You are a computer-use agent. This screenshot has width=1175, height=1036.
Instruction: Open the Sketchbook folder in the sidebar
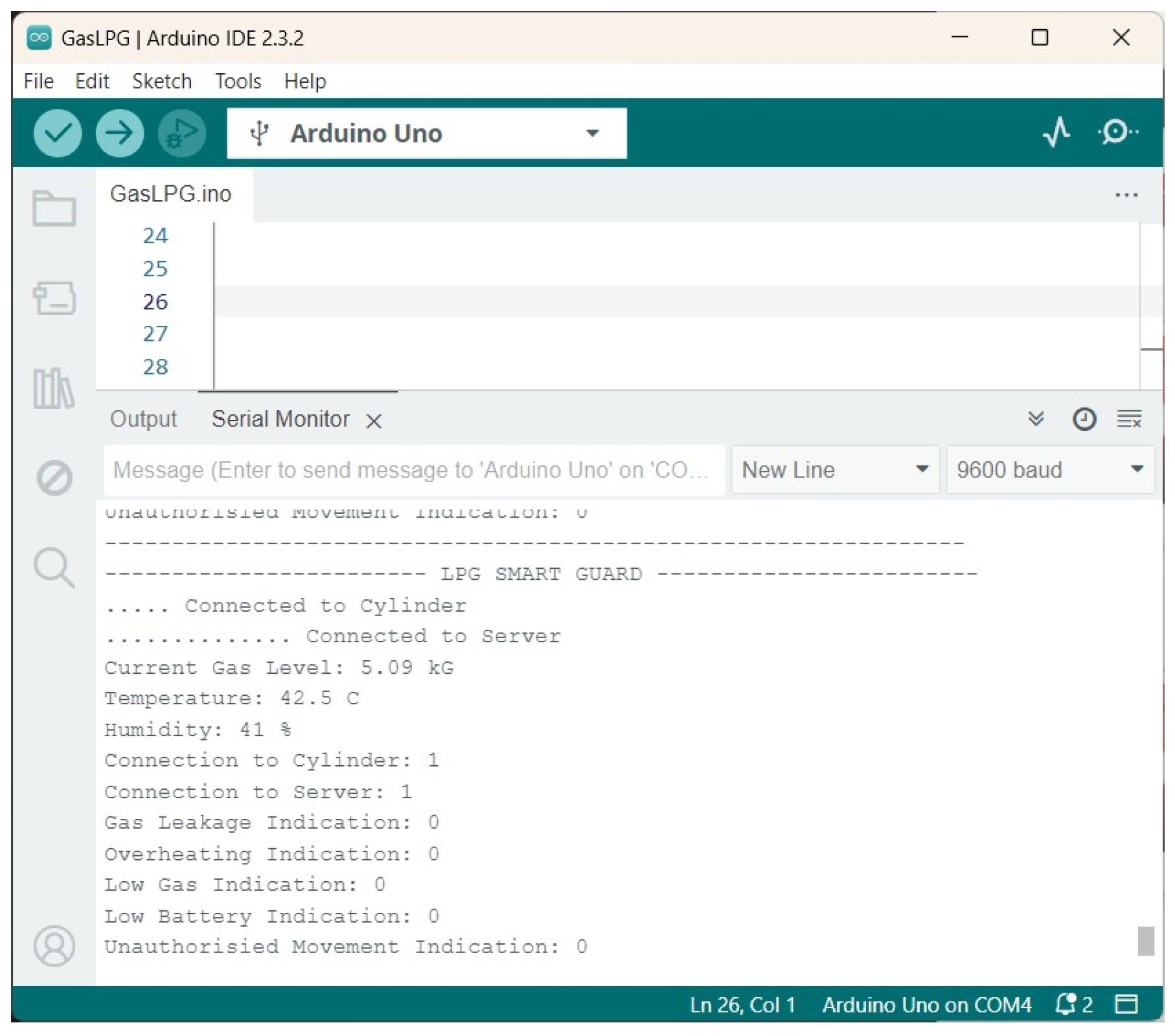[54, 209]
